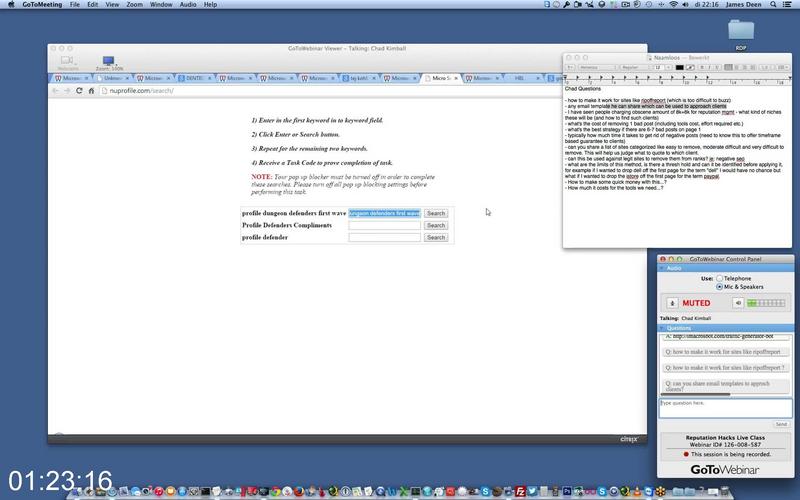The height and width of the screenshot is (500, 800).
Task: Open the Window menu
Action: 161,4
